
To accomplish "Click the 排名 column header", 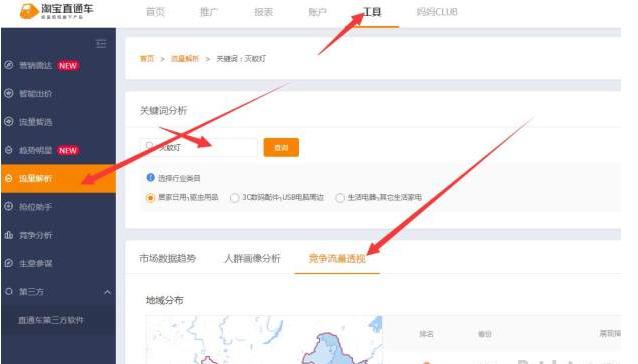I will 426,334.
